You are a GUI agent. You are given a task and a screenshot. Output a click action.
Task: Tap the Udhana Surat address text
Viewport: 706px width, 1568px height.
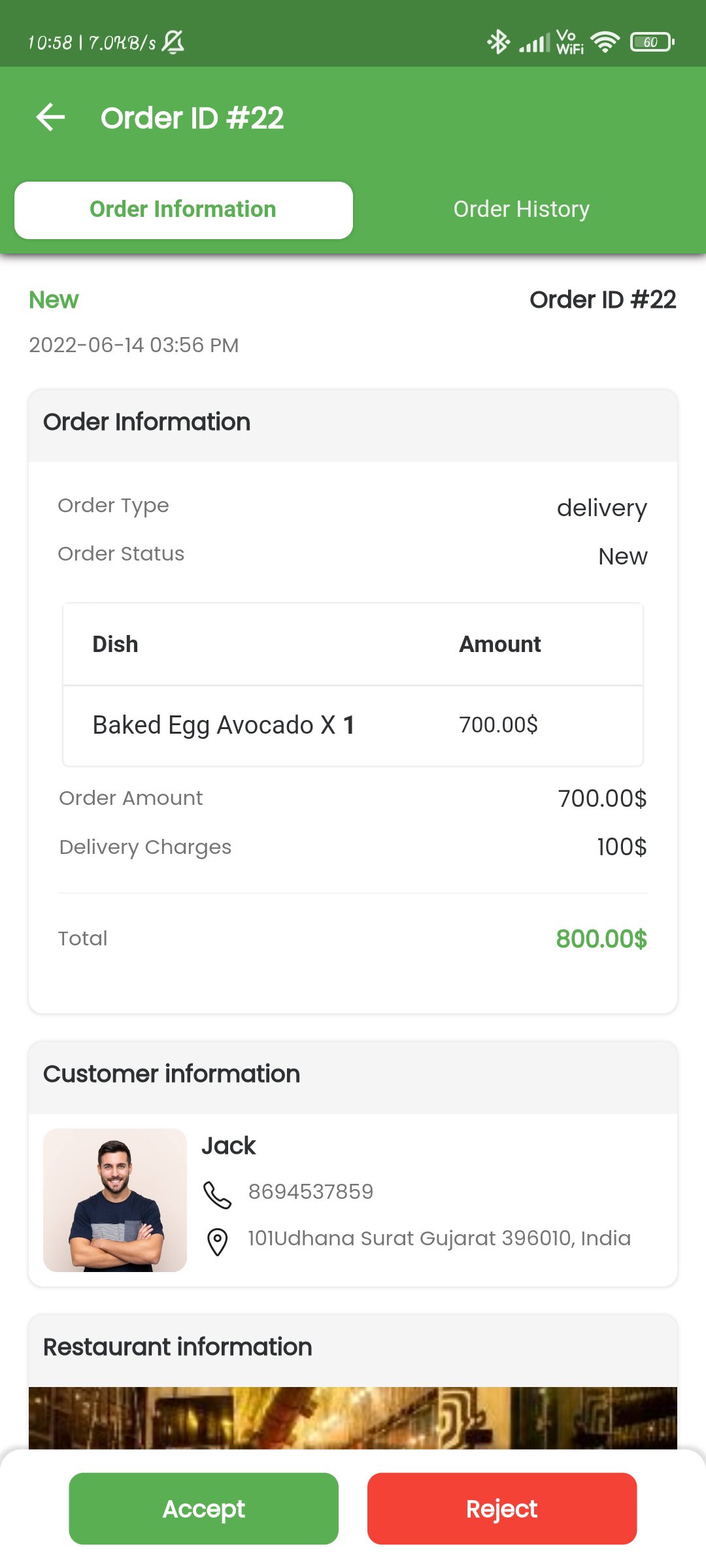439,1238
